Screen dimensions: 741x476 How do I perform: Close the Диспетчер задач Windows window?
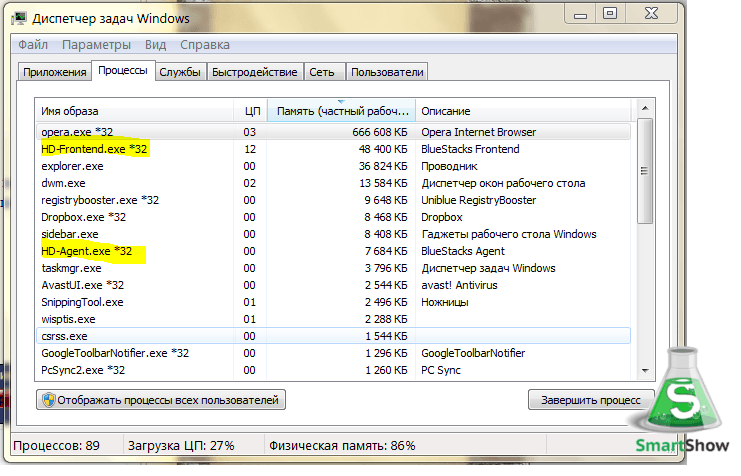pos(652,14)
